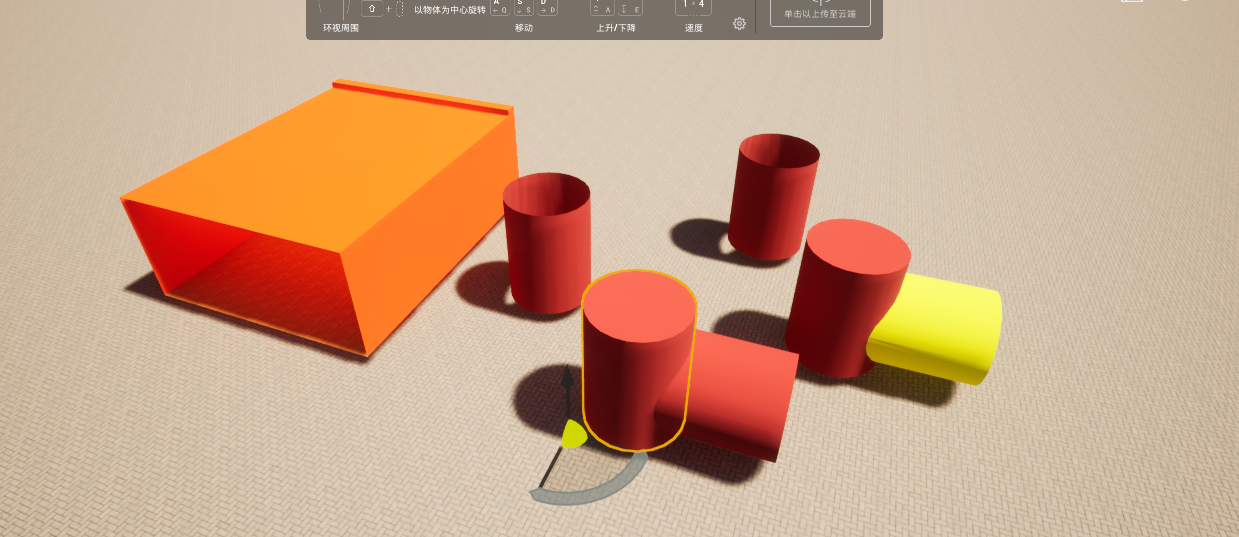
Task: Click the upload to cloud button
Action: coord(820,11)
